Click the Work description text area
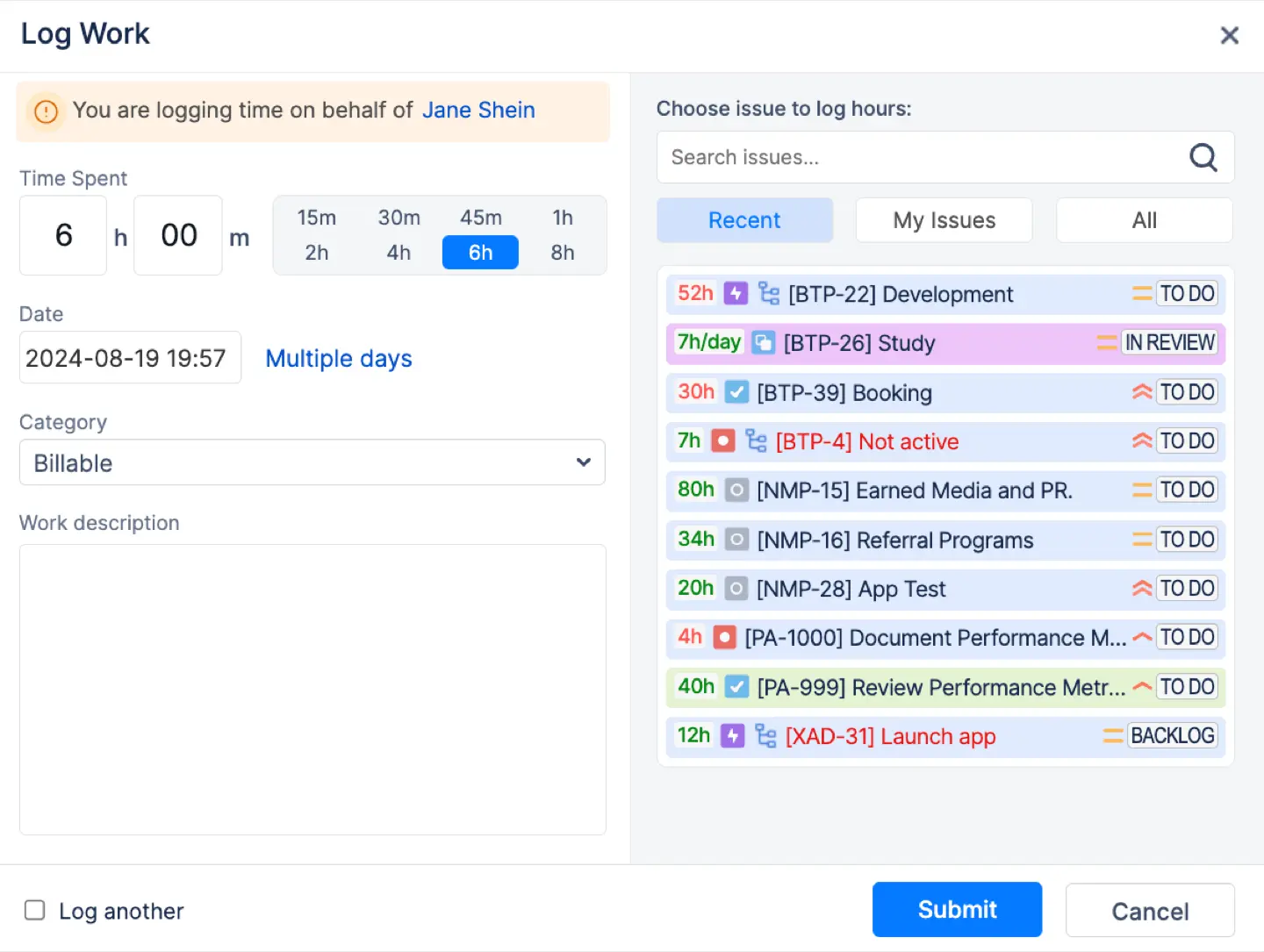Screen dimensions: 1264x952 point(312,689)
